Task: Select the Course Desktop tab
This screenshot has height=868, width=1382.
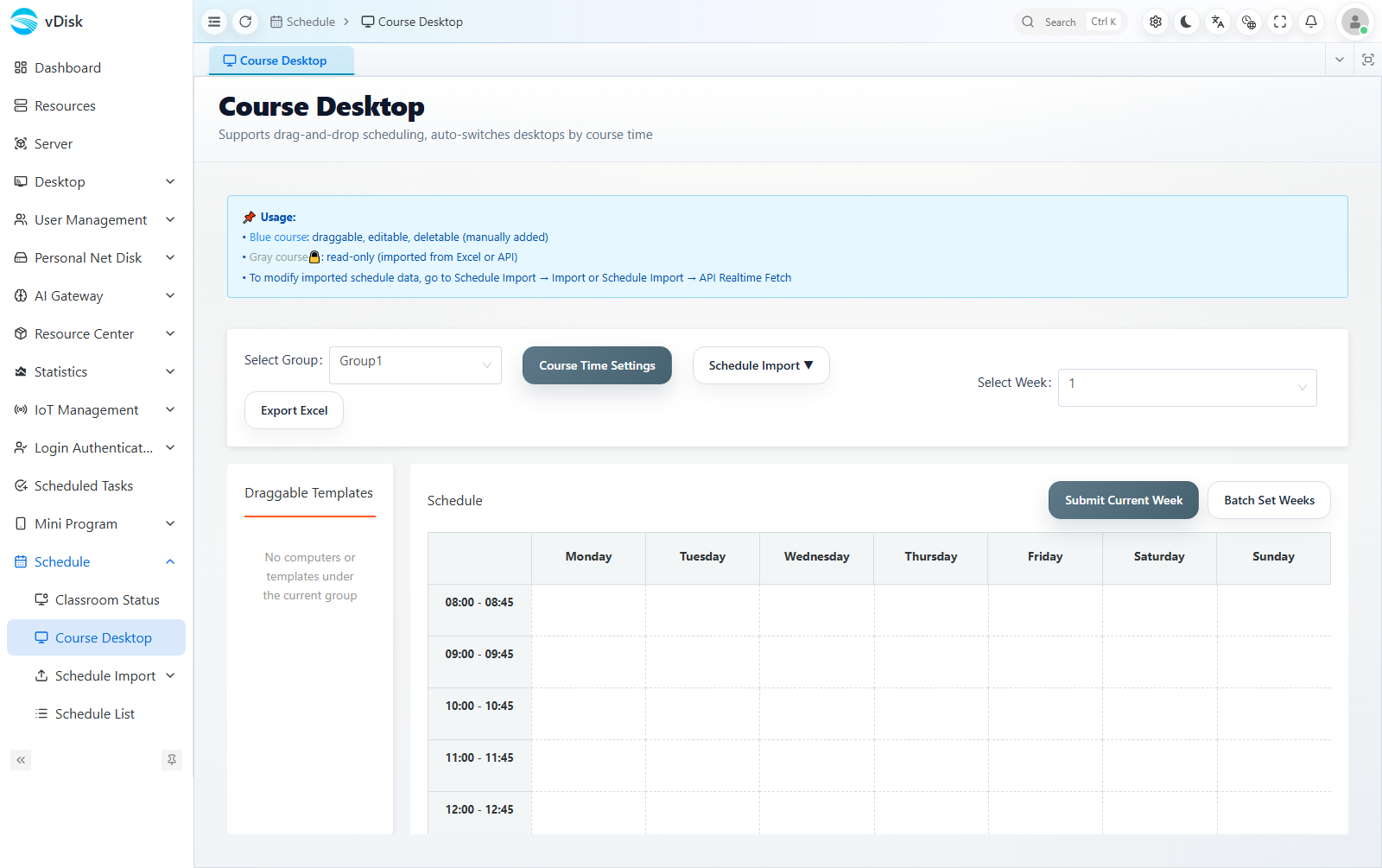Action: pyautogui.click(x=282, y=60)
